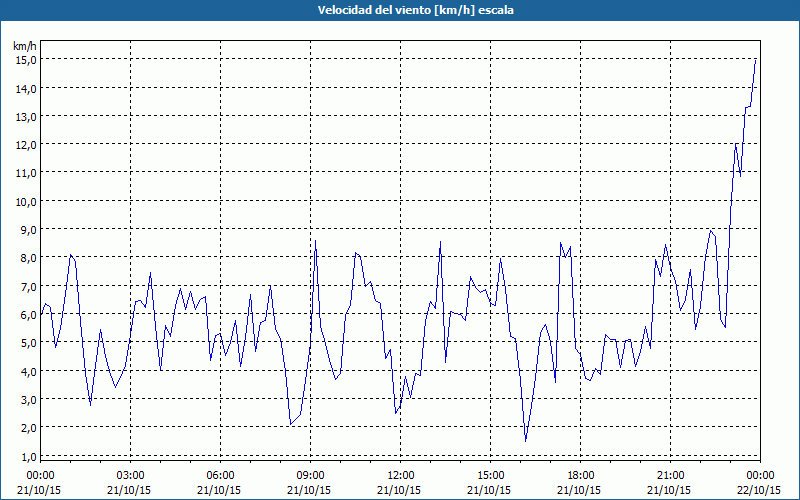Click the 22/10/15 date label
Screen dimensions: 800x500
(759, 490)
